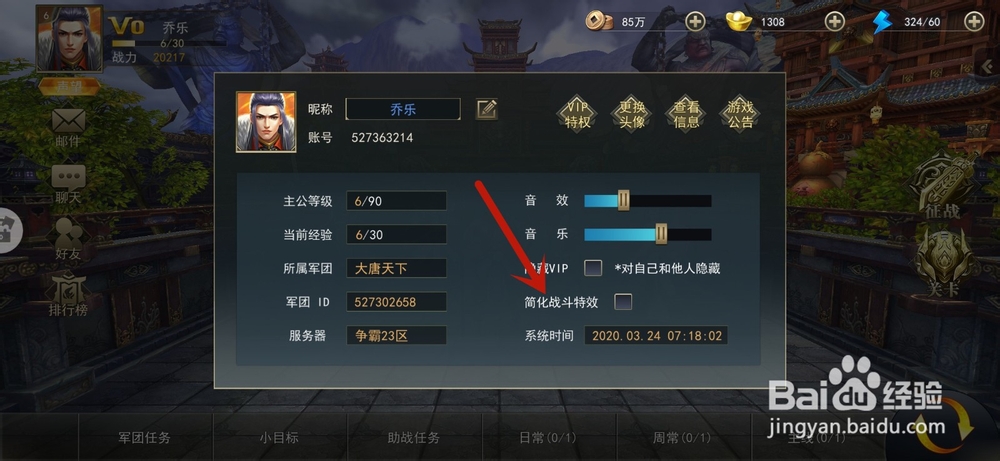1000x461 pixels.
Task: Open the 好友 friends icon
Action: click(x=68, y=238)
